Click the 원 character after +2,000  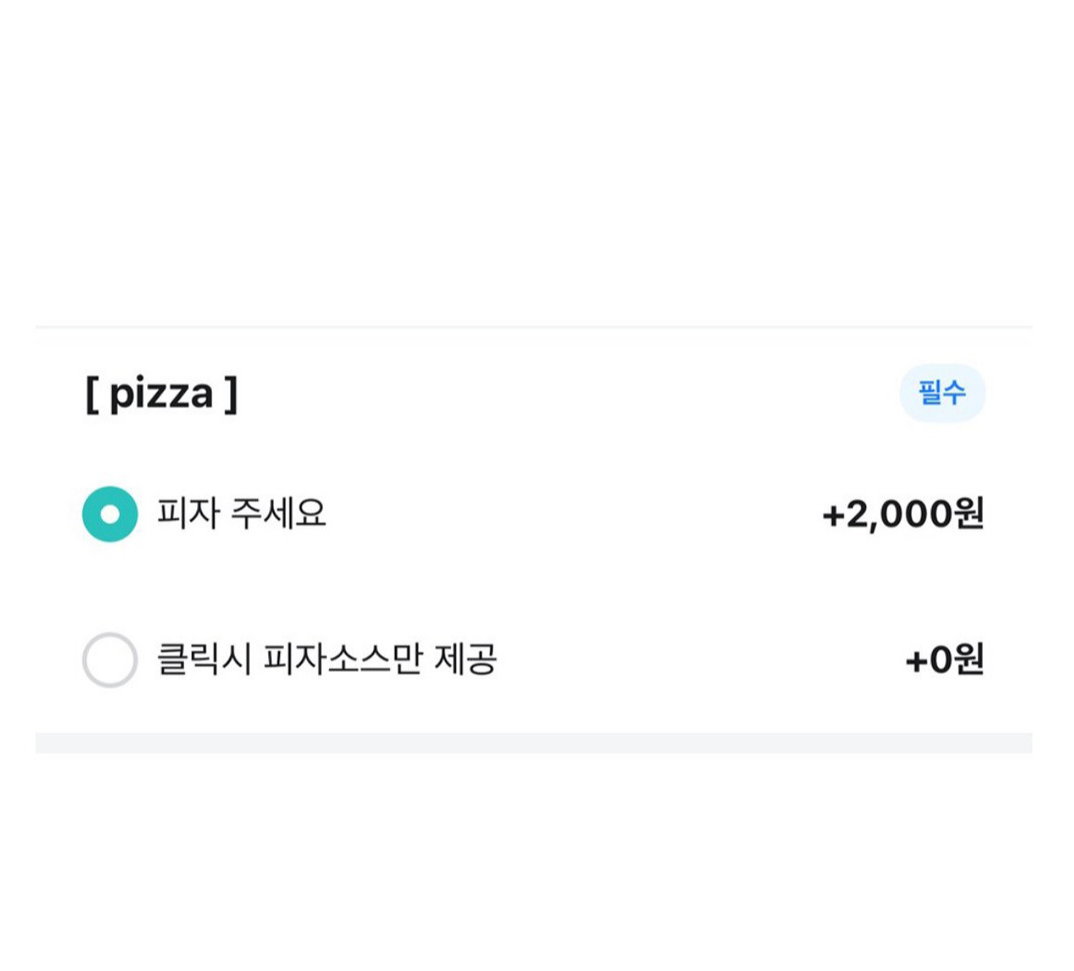tap(970, 514)
